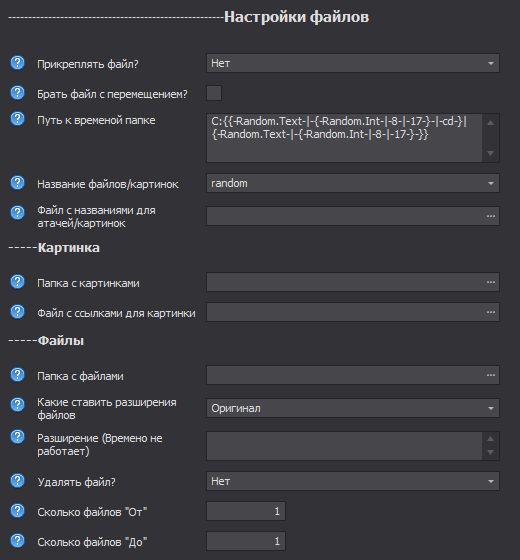Open help for Сколько файлов "До"
Image resolution: width=520 pixels, height=560 pixels.
coord(17,541)
